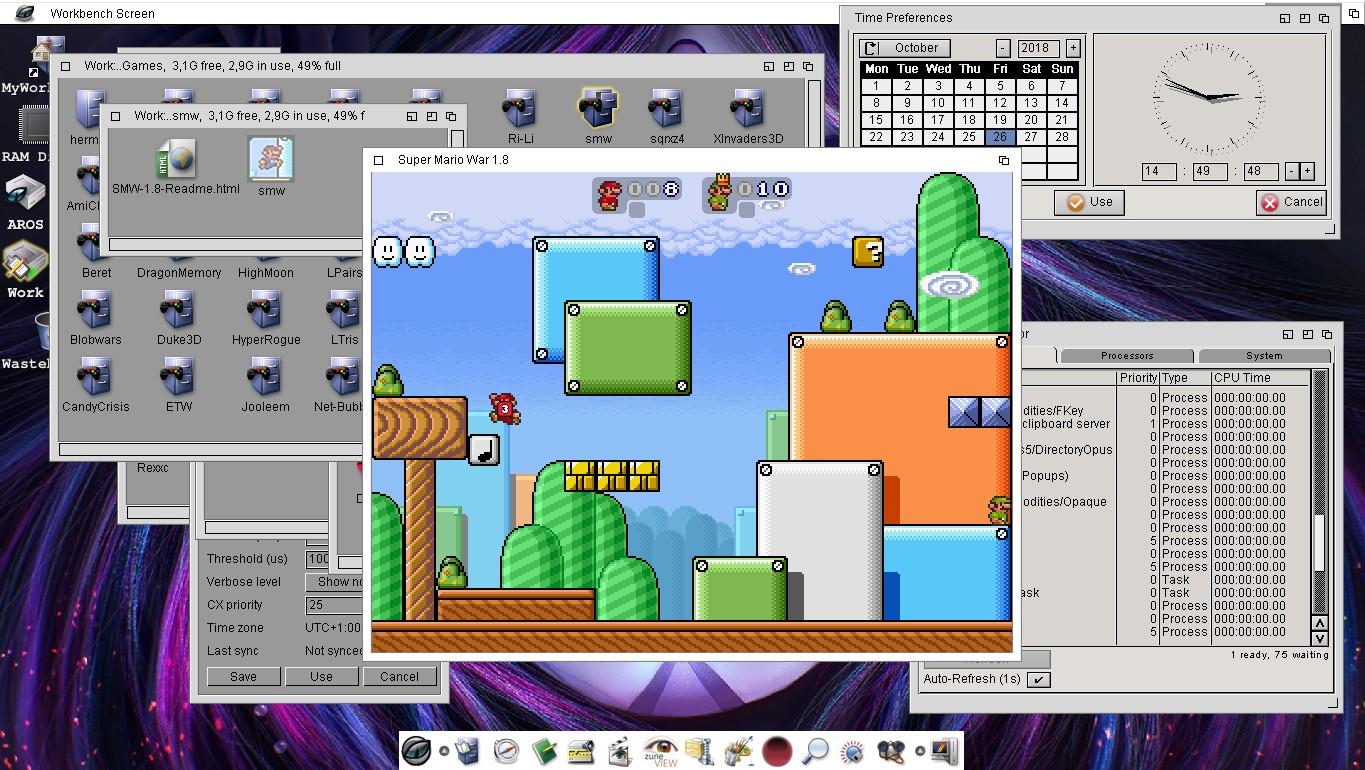The image size is (1365, 770).
Task: Click the ZuneView icon in the dock
Action: coord(660,750)
